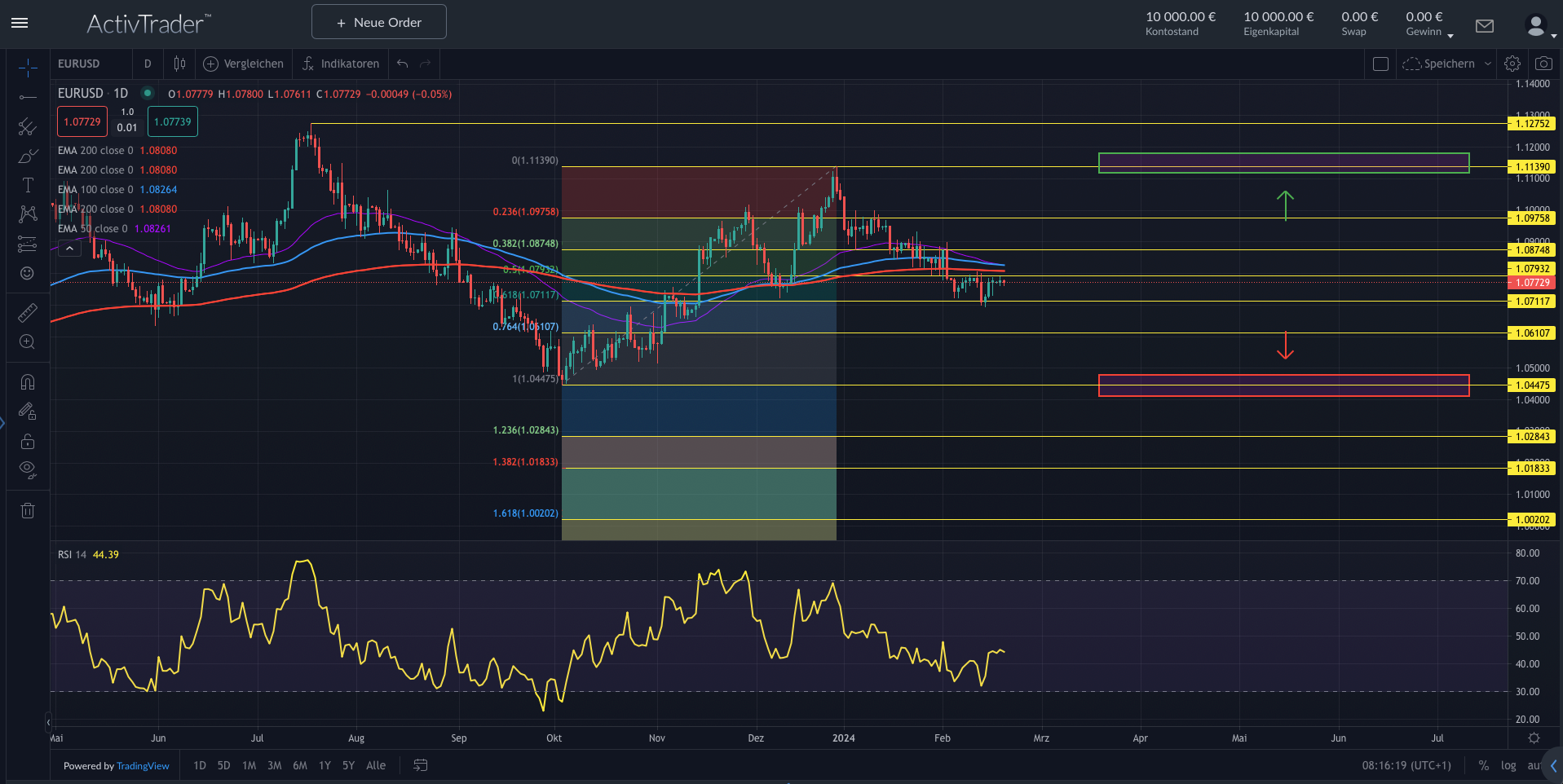Switch chart range to 1Y
Screen dimensions: 1563x784
pos(325,766)
